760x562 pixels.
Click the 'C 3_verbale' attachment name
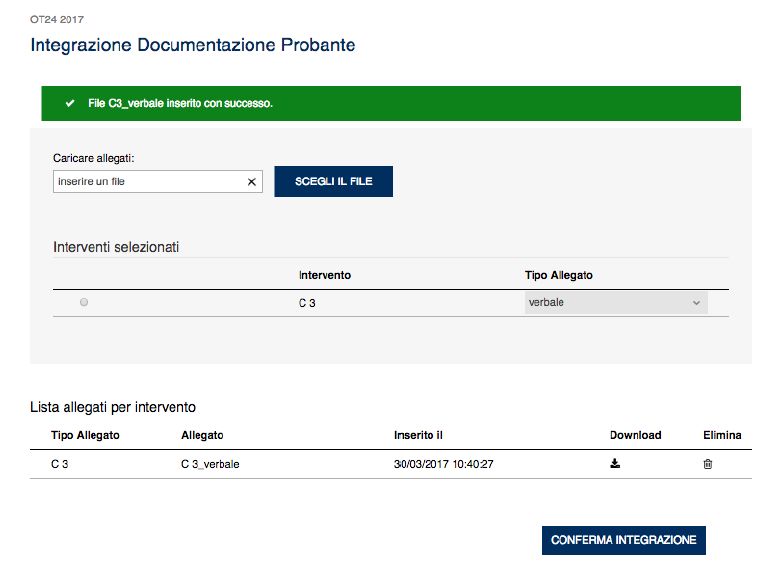click(x=210, y=464)
